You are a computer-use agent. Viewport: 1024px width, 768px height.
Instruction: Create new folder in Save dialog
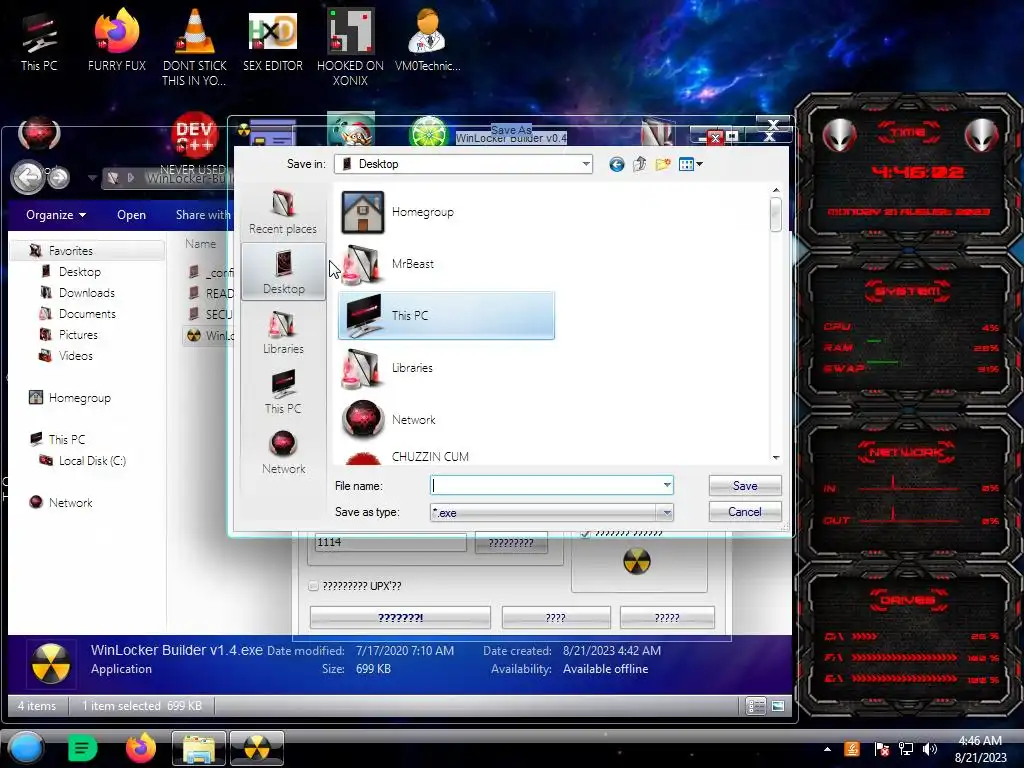pyautogui.click(x=663, y=165)
